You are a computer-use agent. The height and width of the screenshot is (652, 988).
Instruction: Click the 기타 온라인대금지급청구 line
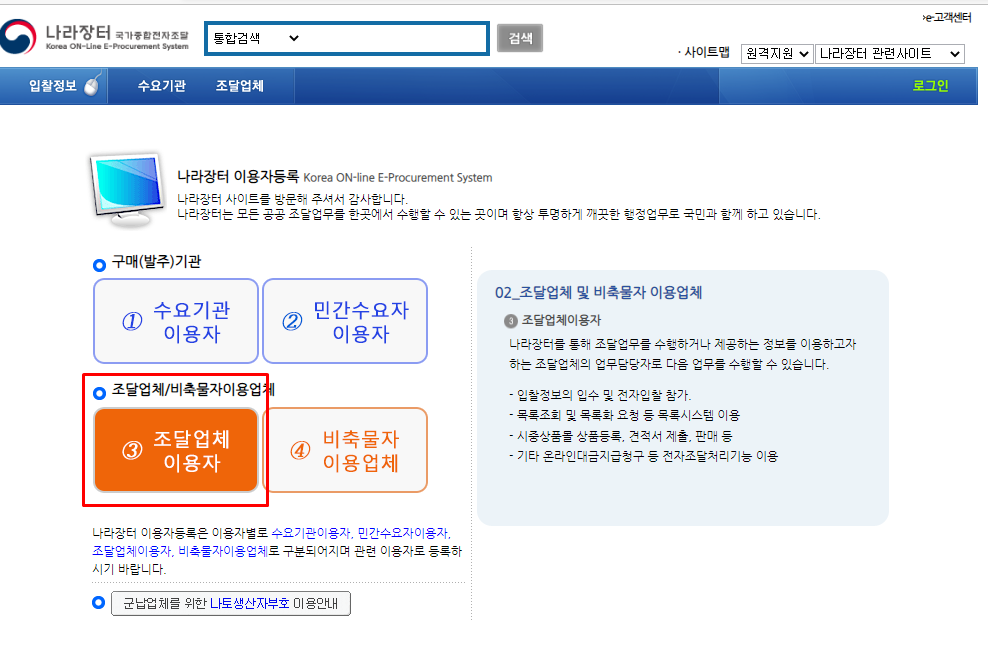(x=643, y=456)
